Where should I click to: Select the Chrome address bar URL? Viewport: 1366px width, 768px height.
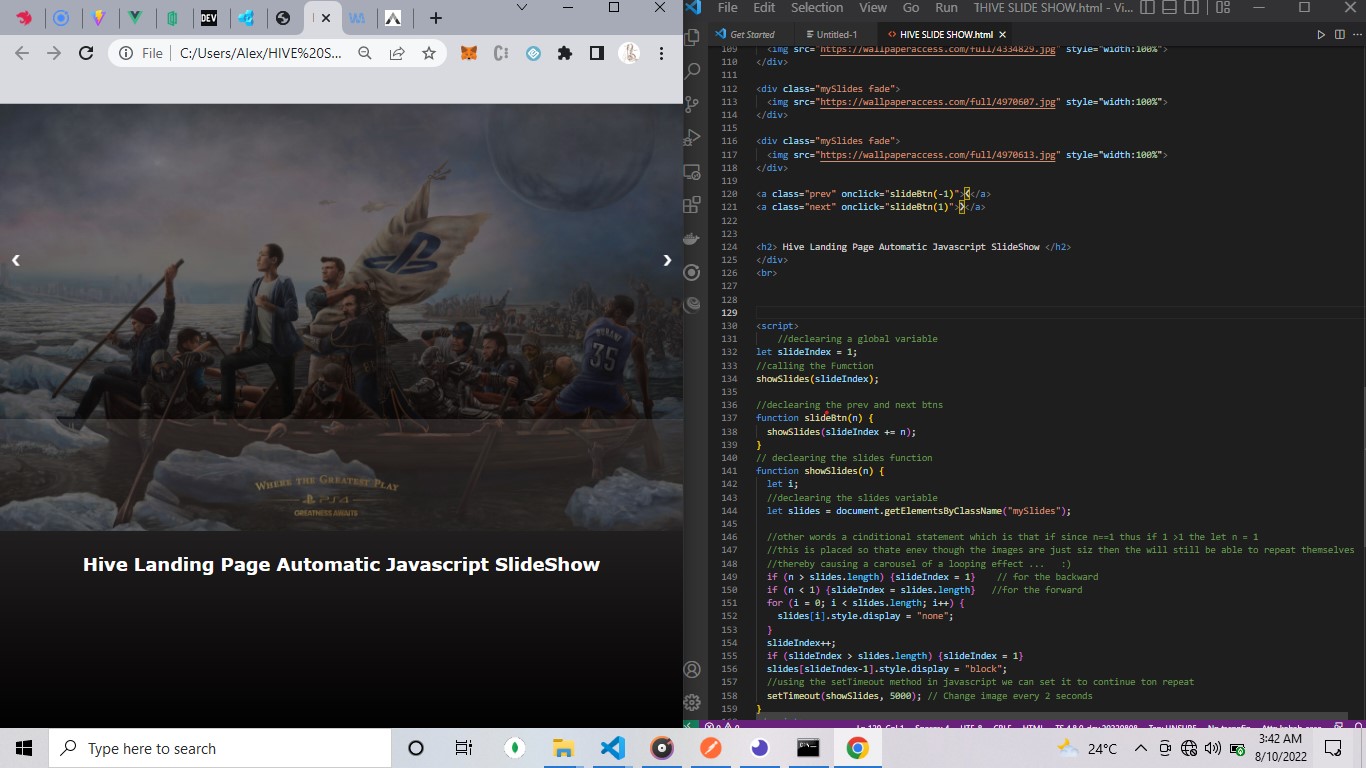point(261,53)
